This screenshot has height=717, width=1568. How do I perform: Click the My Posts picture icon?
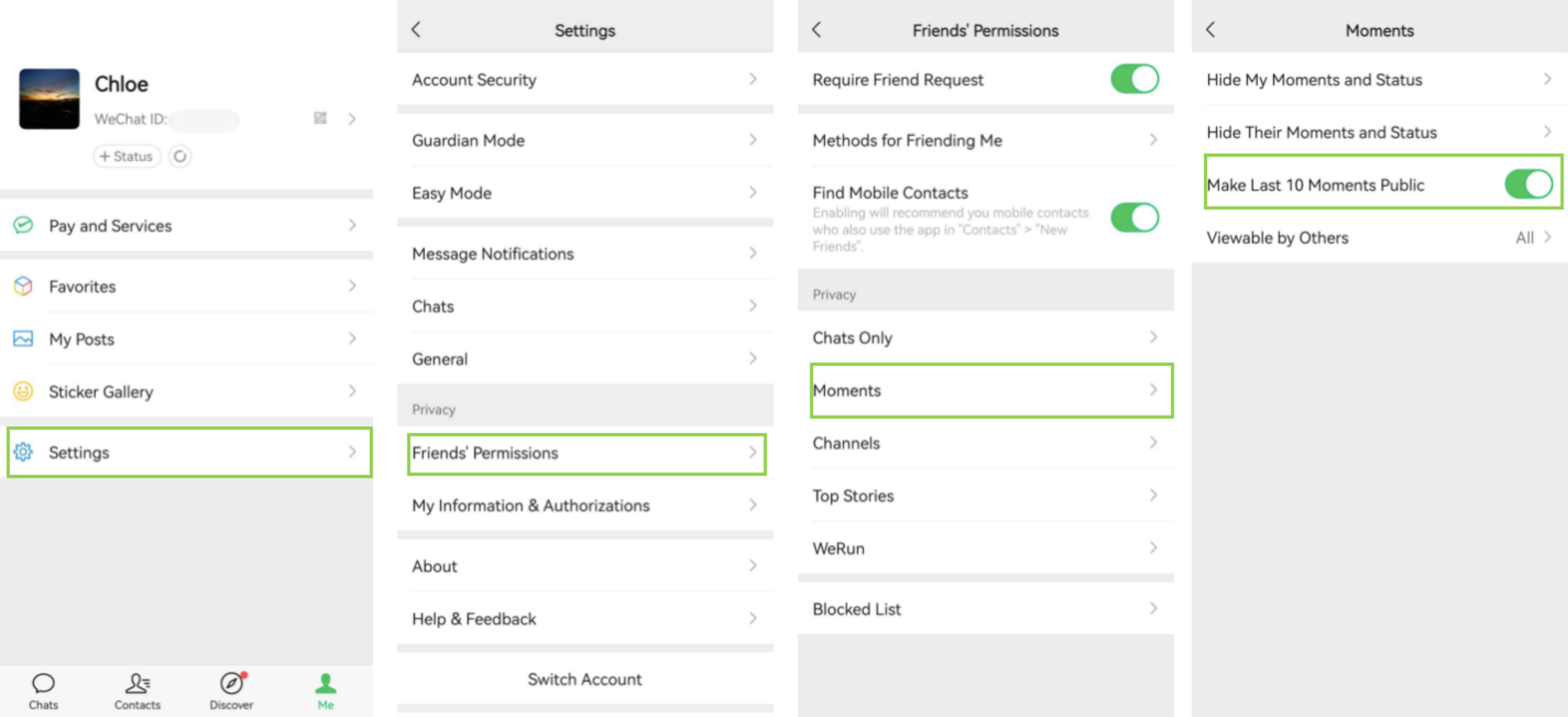click(x=23, y=338)
